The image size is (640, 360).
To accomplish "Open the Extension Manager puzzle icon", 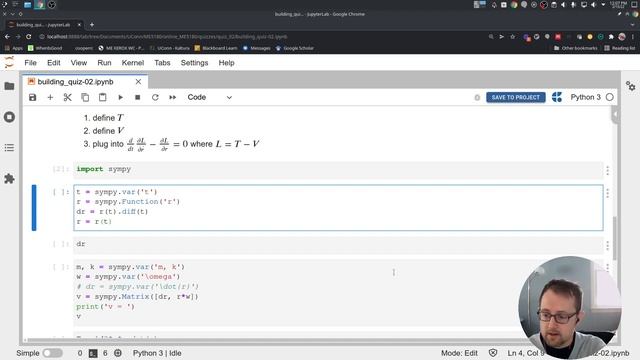I will coord(9,179).
